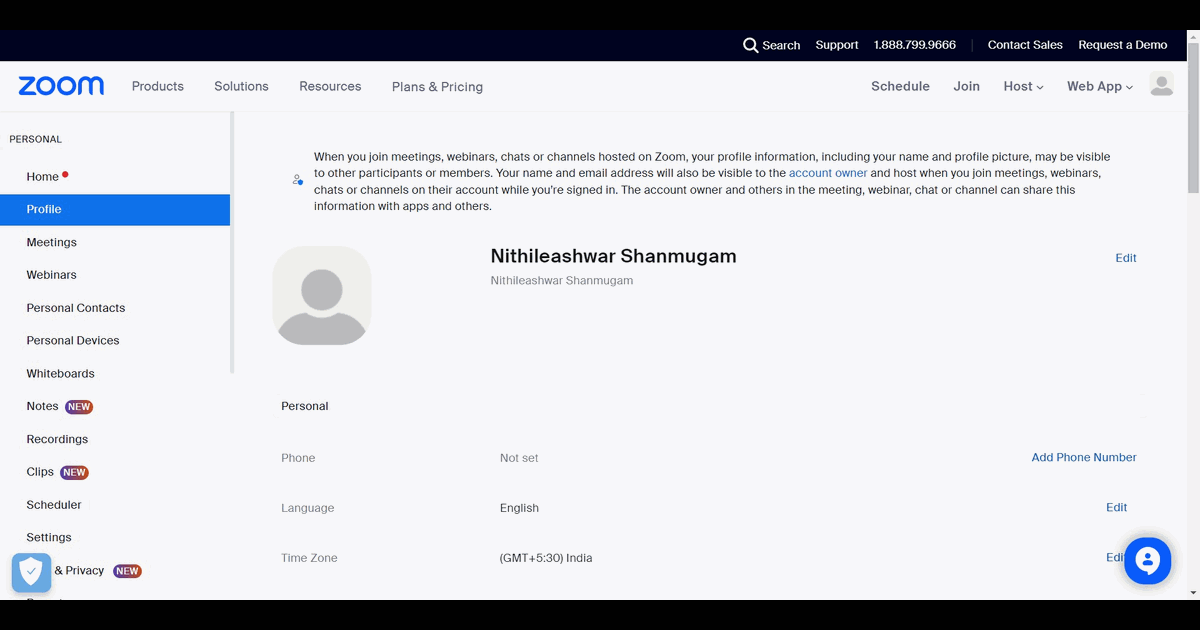Open Contact Sales
The height and width of the screenshot is (630, 1200).
coord(1025,45)
